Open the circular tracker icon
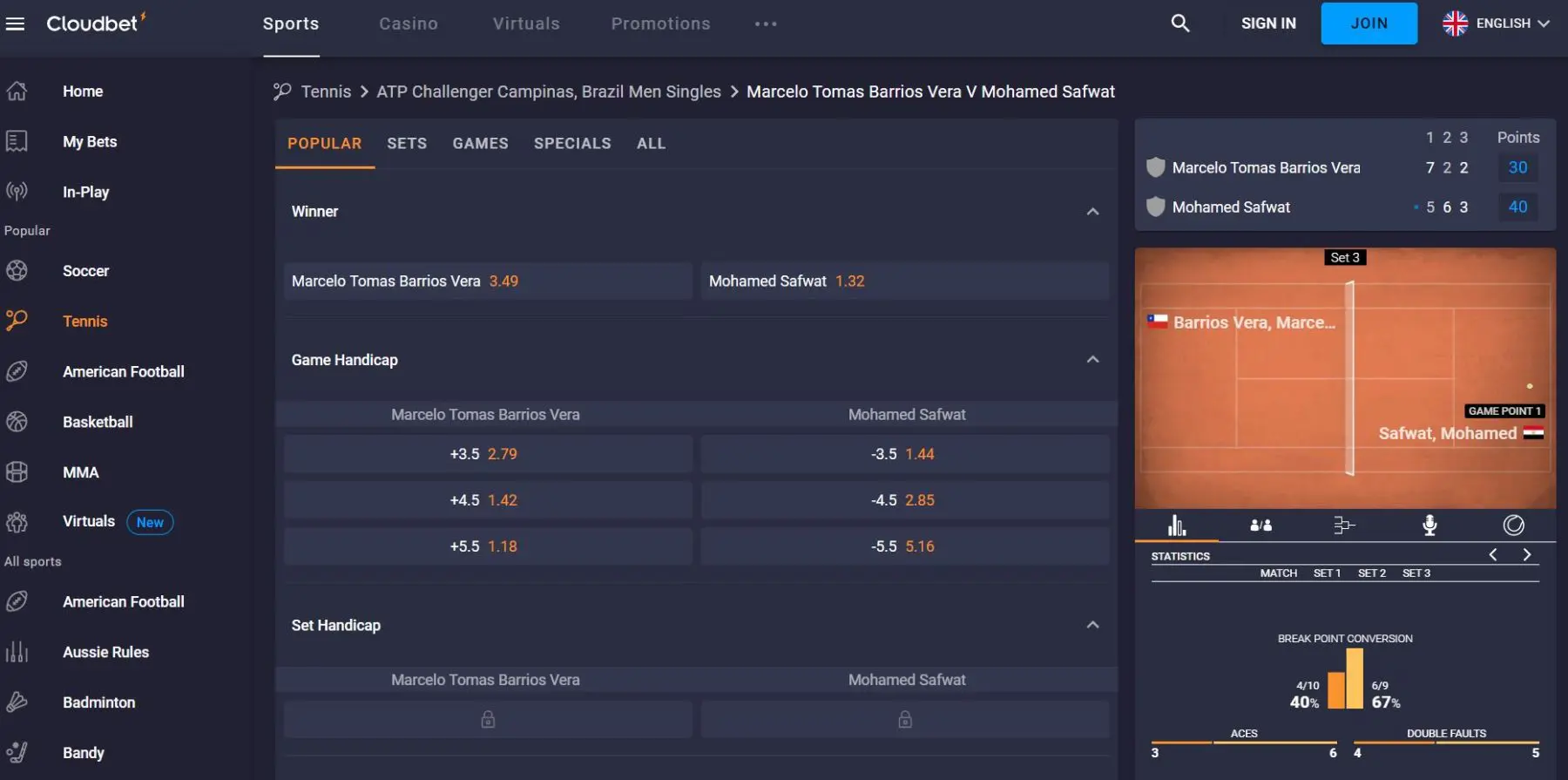This screenshot has height=780, width=1568. [x=1514, y=525]
